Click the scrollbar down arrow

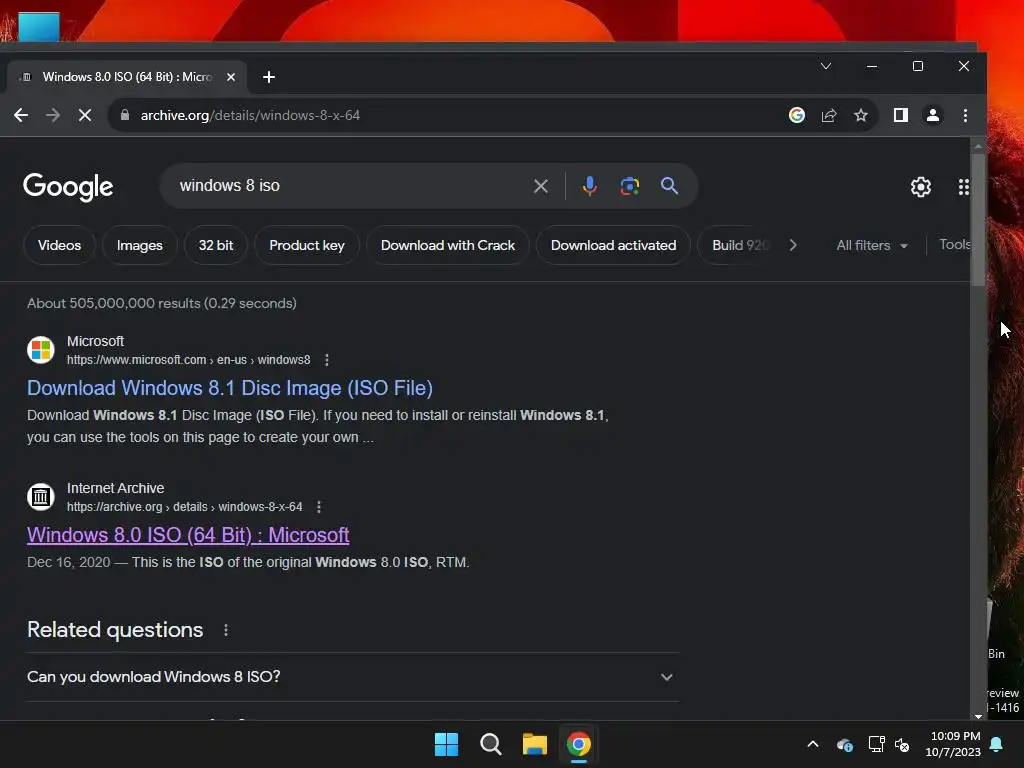click(x=978, y=716)
